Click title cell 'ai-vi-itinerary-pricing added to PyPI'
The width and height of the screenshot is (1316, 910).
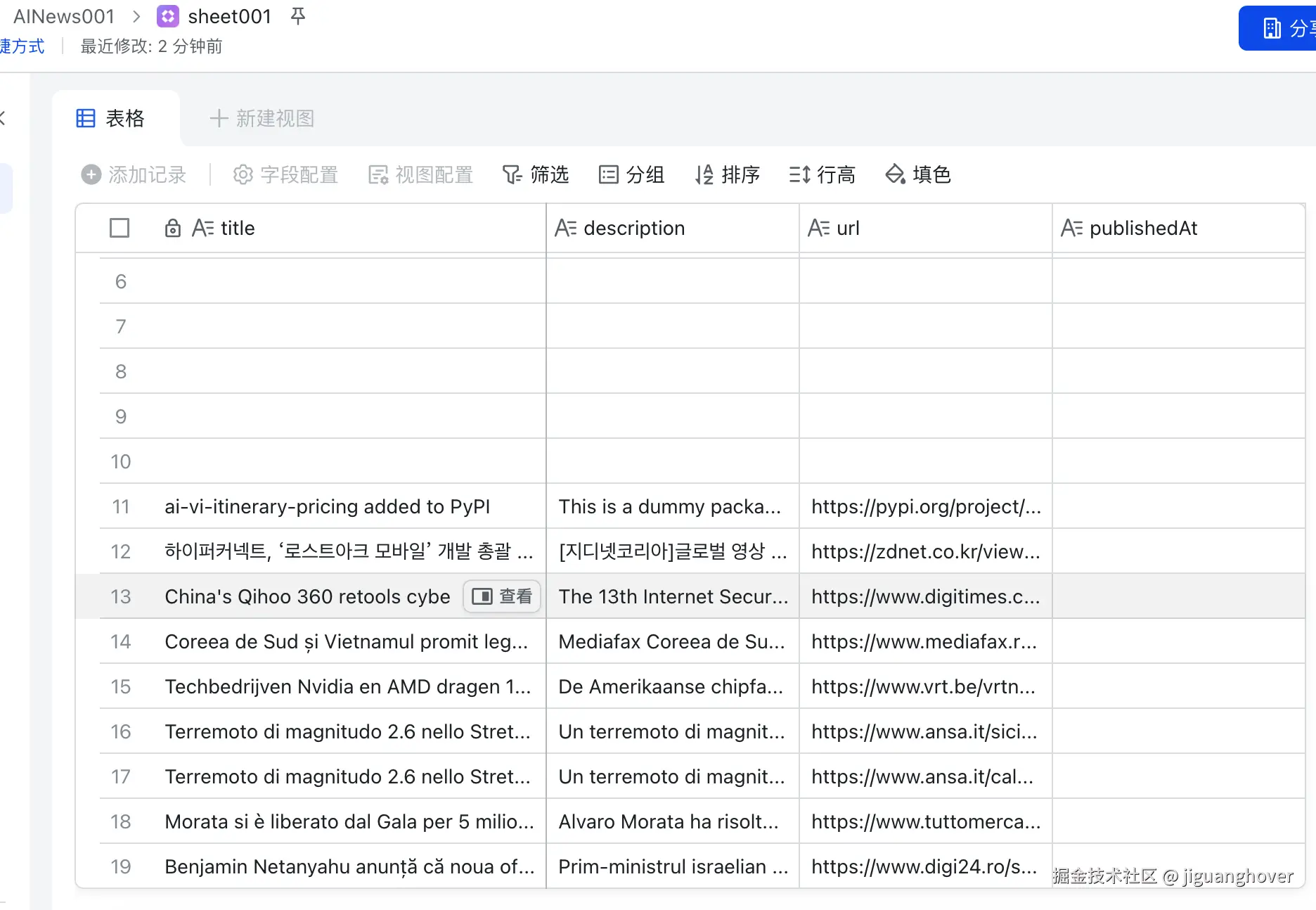(x=349, y=506)
